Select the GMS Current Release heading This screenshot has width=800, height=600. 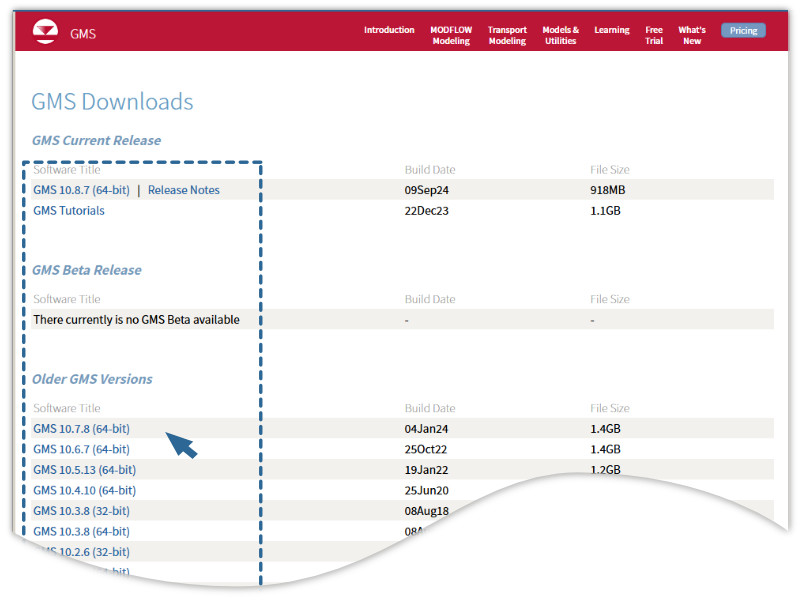96,140
